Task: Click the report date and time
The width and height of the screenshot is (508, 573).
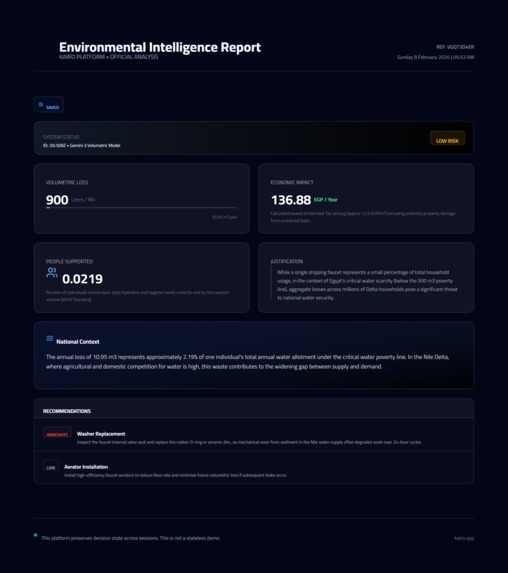Action: click(x=435, y=57)
